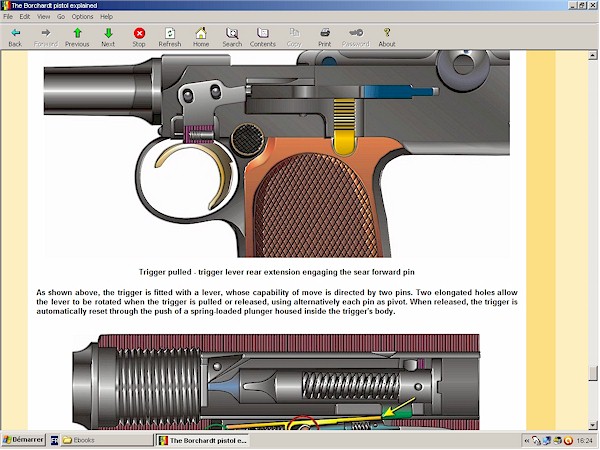This screenshot has height=450, width=600.
Task: Close the Borchardt pistol window
Action: click(x=592, y=5)
